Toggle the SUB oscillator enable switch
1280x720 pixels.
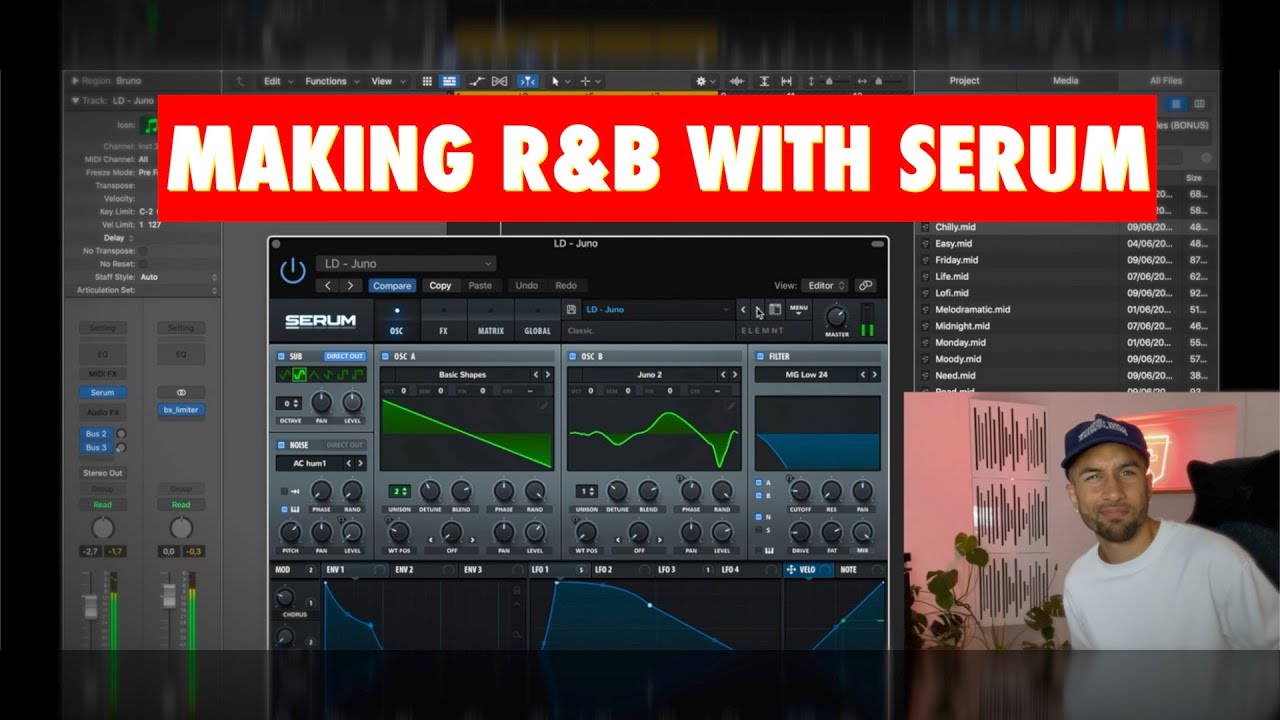(x=282, y=356)
